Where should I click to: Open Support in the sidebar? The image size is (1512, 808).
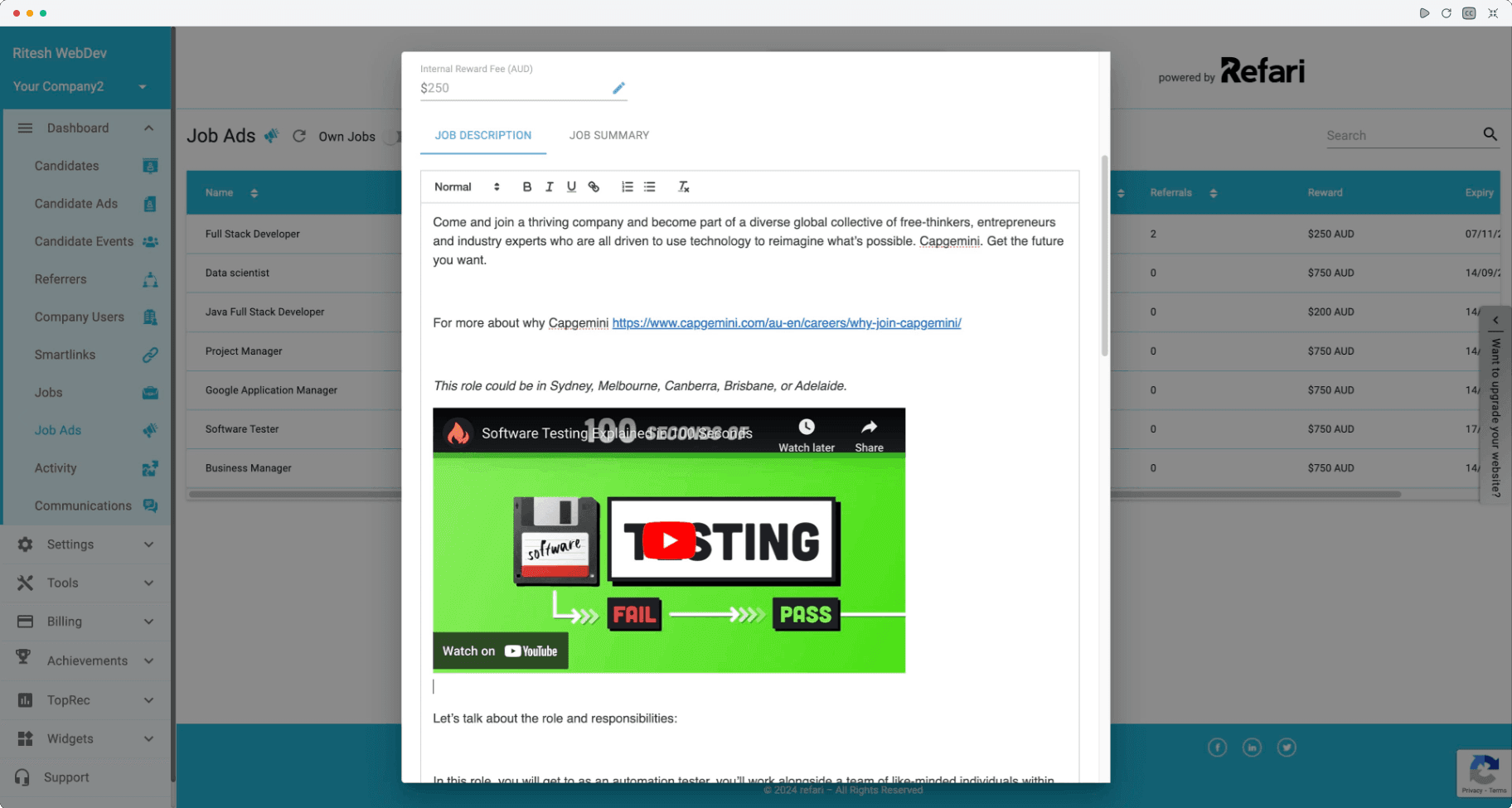tap(66, 777)
